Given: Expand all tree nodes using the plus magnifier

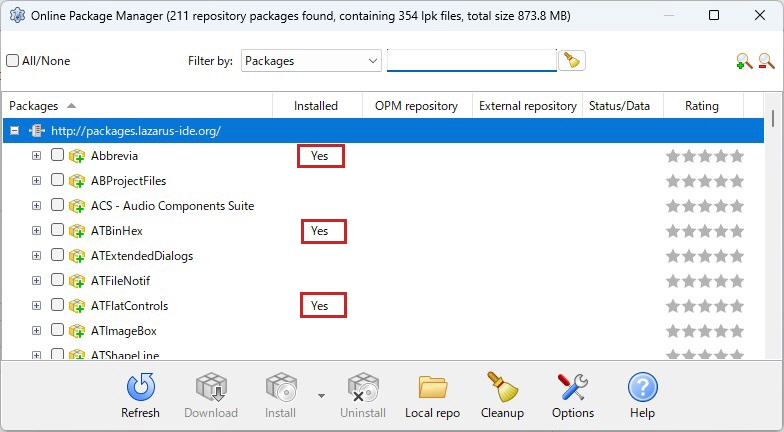Looking at the screenshot, I should (743, 61).
